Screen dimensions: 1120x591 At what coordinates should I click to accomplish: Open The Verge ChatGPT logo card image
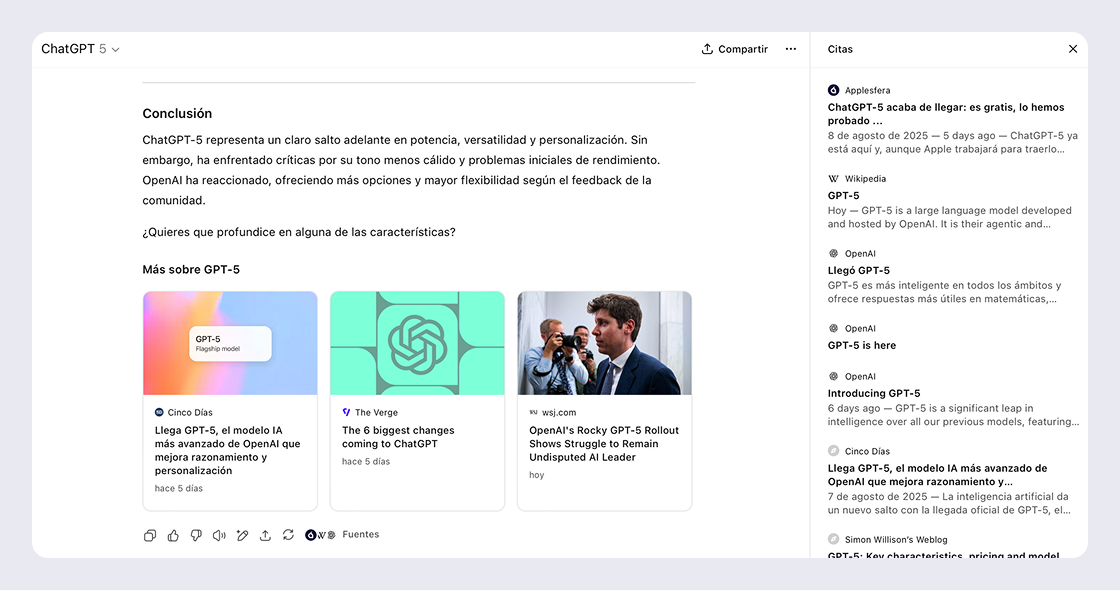pos(417,343)
